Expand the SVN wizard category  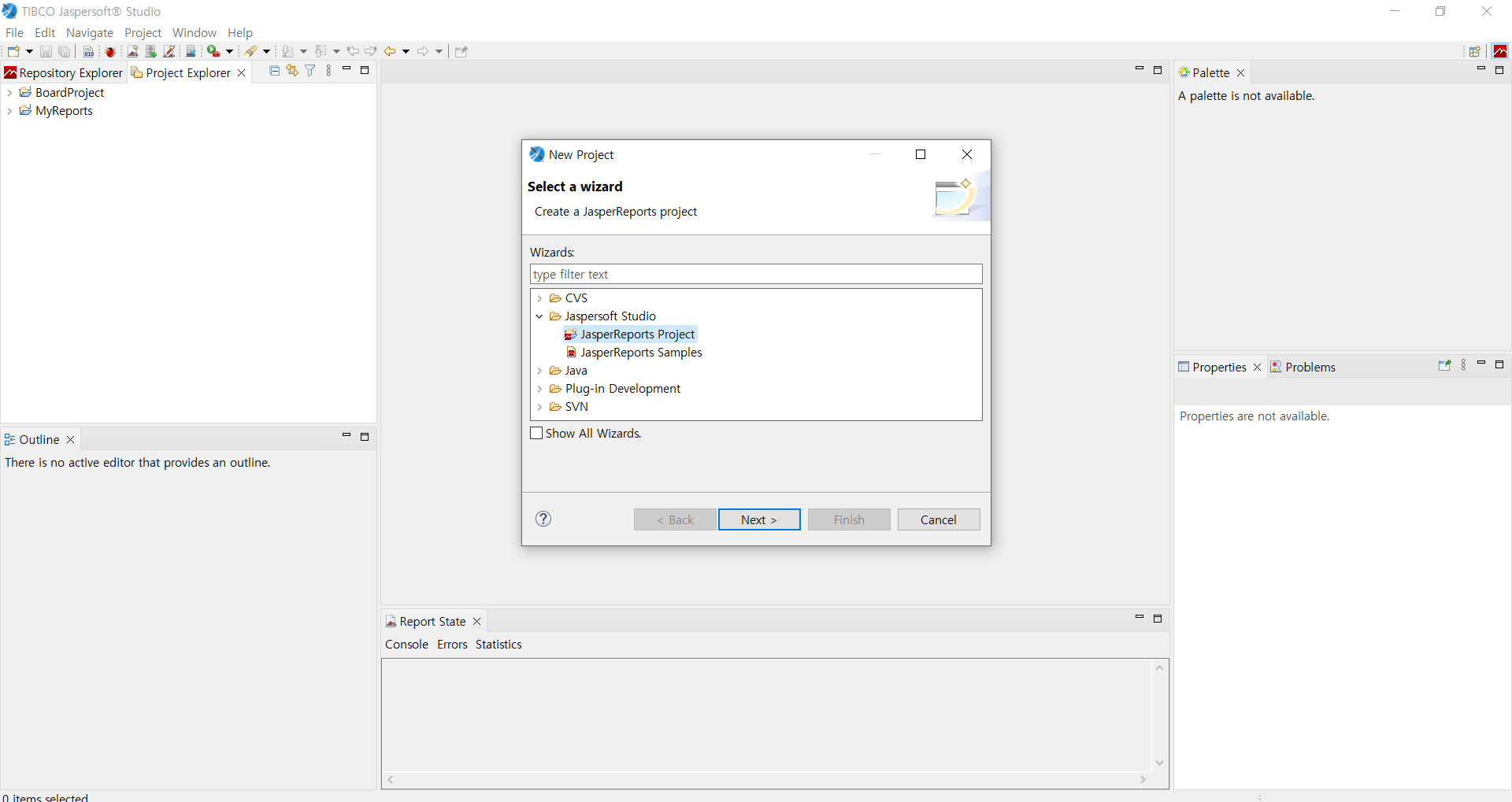click(539, 407)
